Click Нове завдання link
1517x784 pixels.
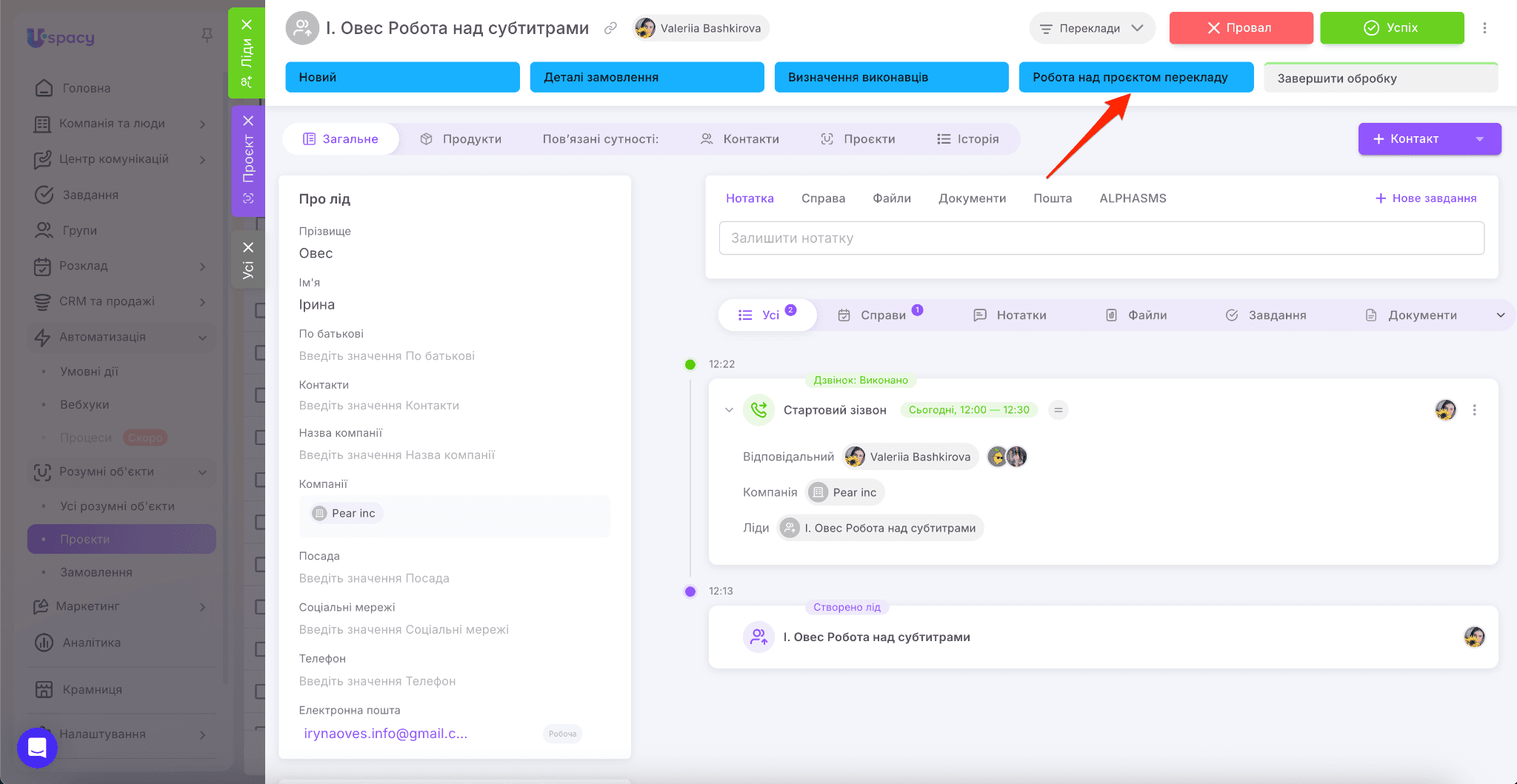point(1426,198)
